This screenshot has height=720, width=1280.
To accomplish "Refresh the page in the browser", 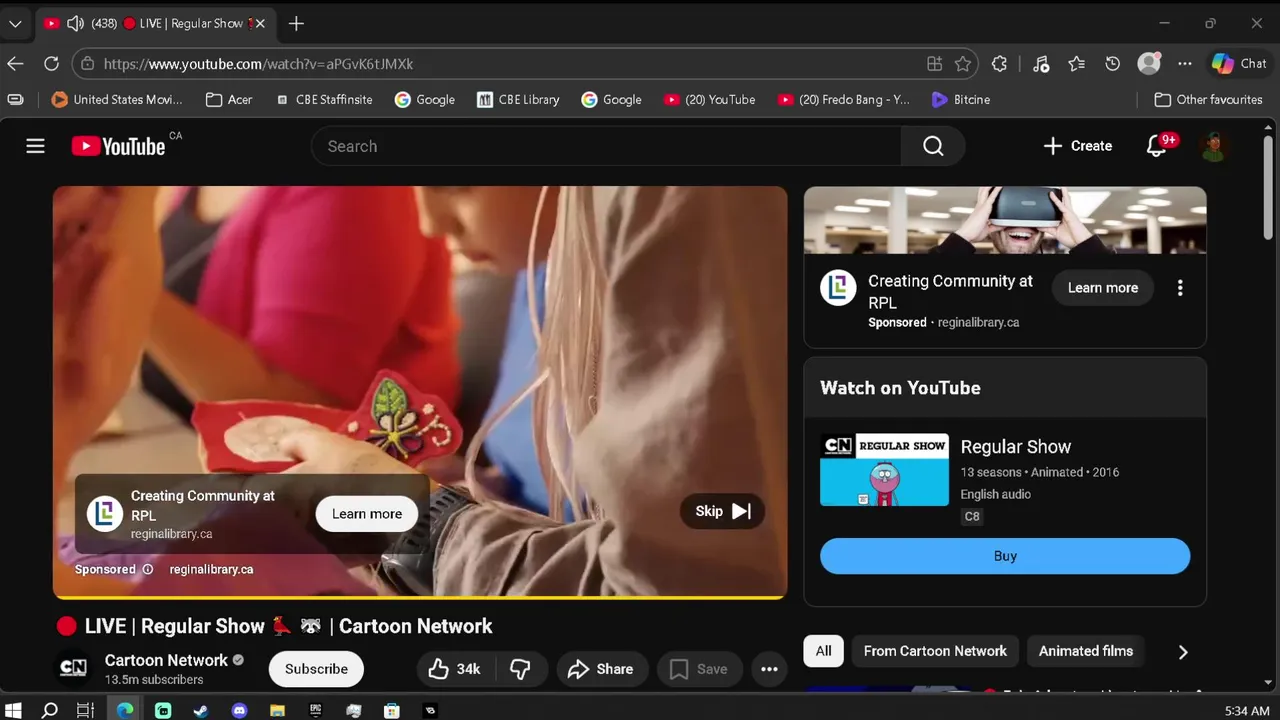I will pos(51,63).
